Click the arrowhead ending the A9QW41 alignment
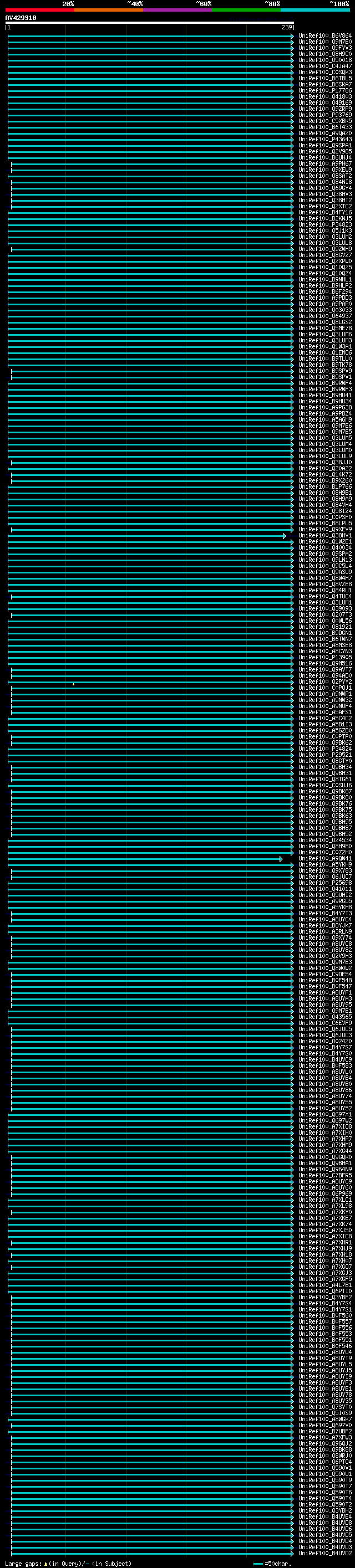The width and height of the screenshot is (355, 1568). click(281, 859)
